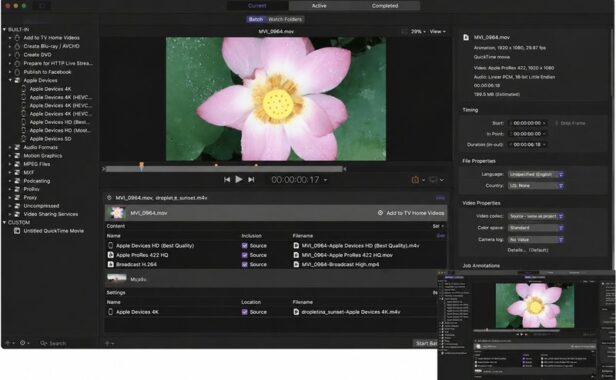Click the Start Batch button

[426, 343]
